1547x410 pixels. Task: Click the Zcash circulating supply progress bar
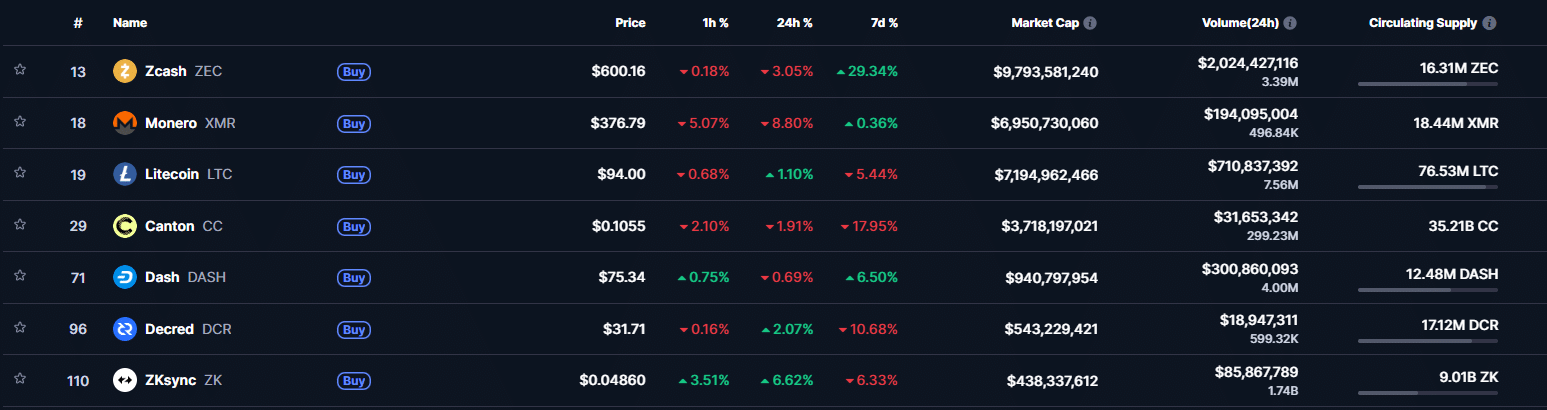(x=1428, y=84)
